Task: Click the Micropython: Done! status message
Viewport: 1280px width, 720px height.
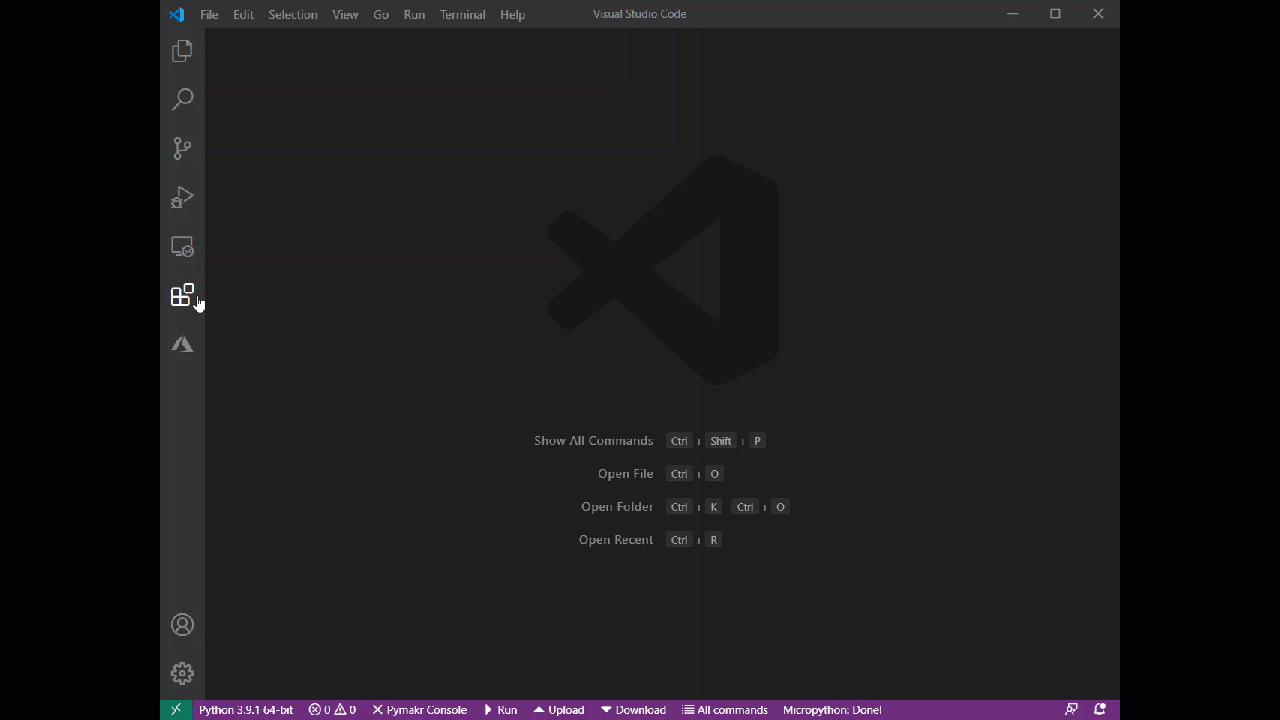Action: (x=832, y=710)
